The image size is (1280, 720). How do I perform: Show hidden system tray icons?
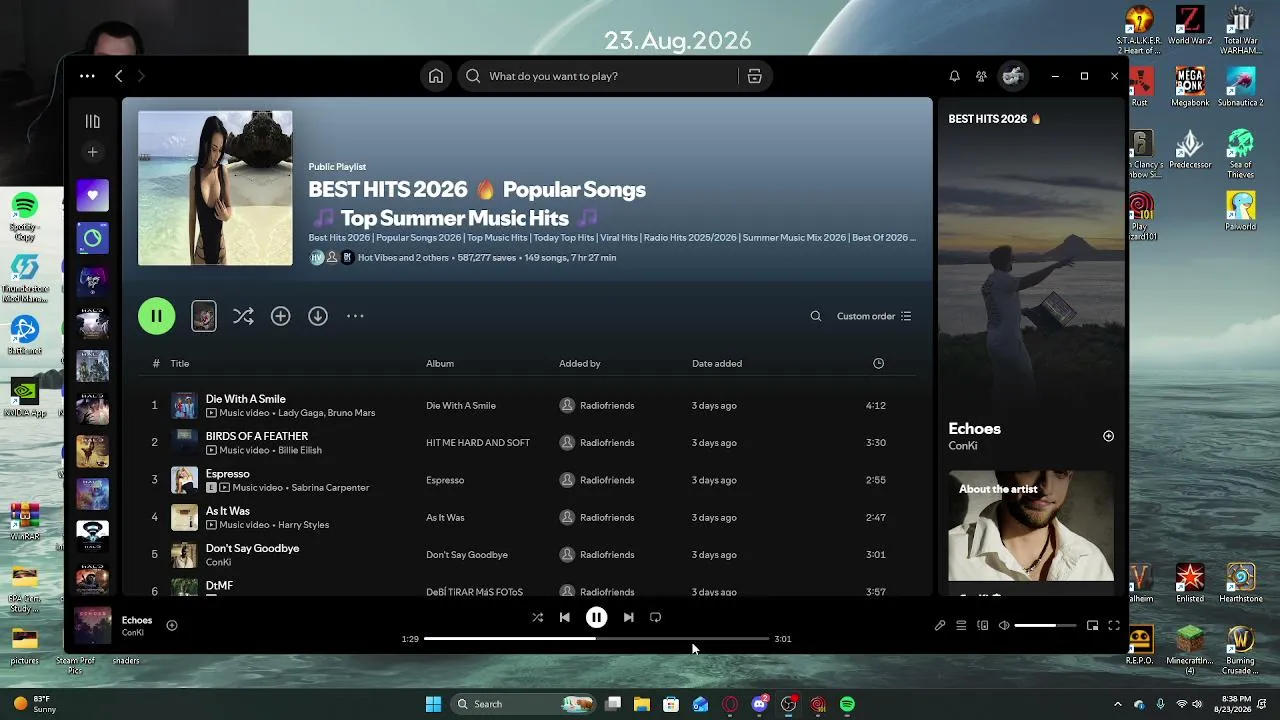point(1118,704)
